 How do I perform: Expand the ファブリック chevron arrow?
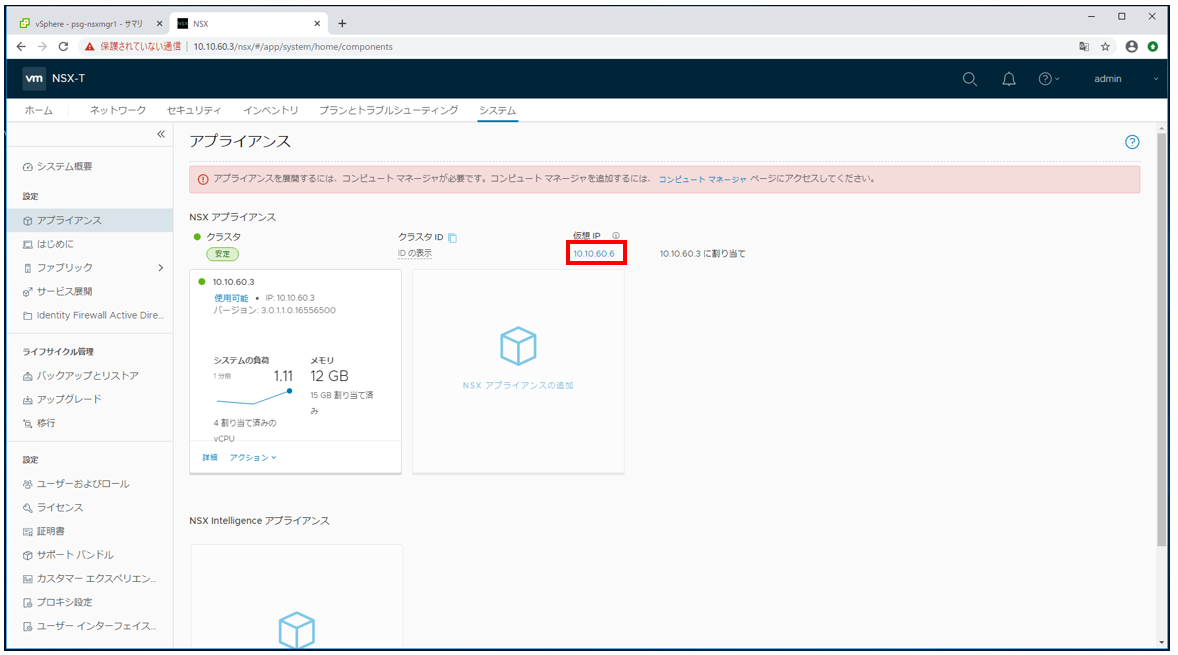pos(161,267)
